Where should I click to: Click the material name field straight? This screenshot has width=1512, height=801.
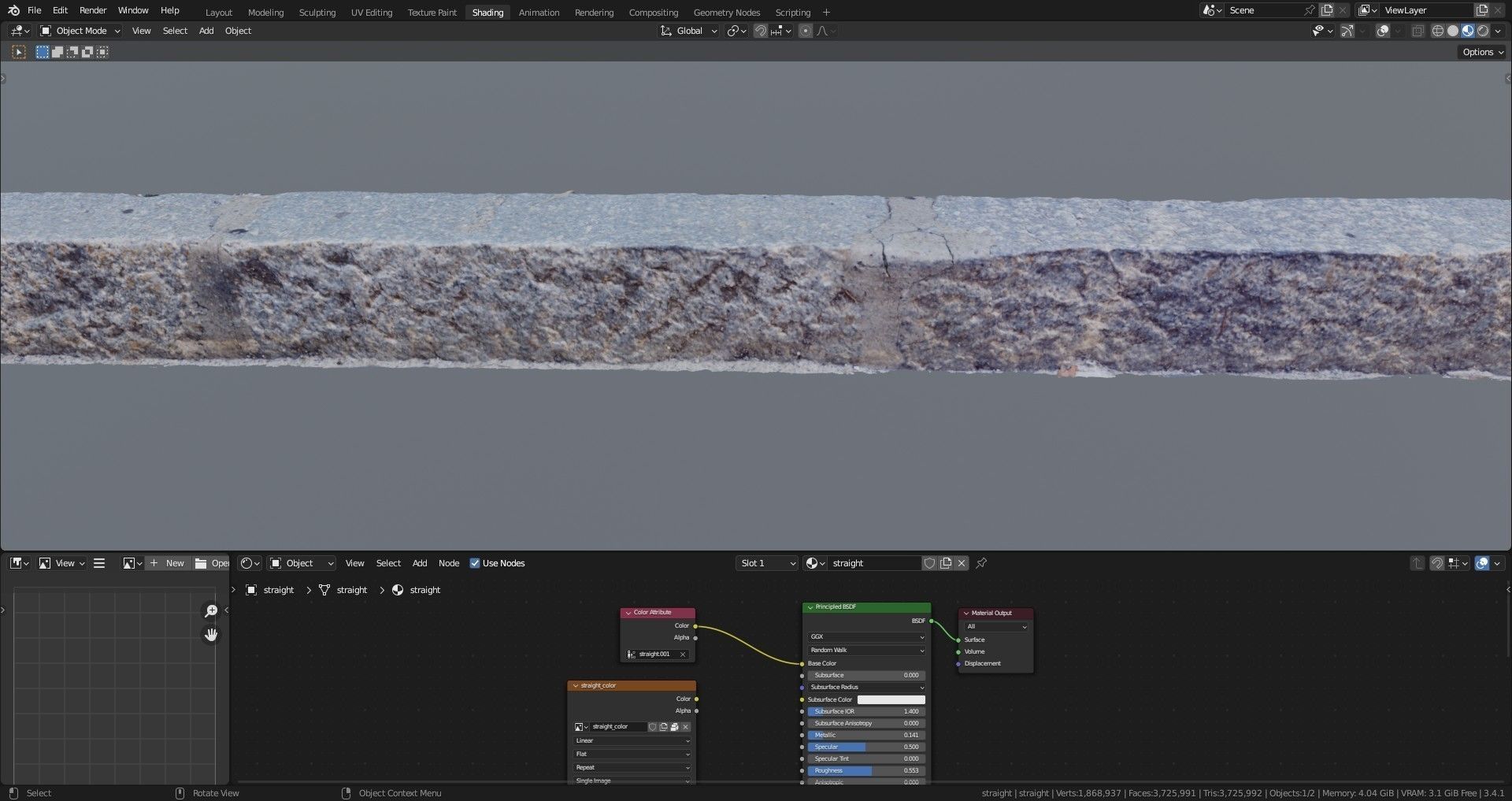(874, 563)
